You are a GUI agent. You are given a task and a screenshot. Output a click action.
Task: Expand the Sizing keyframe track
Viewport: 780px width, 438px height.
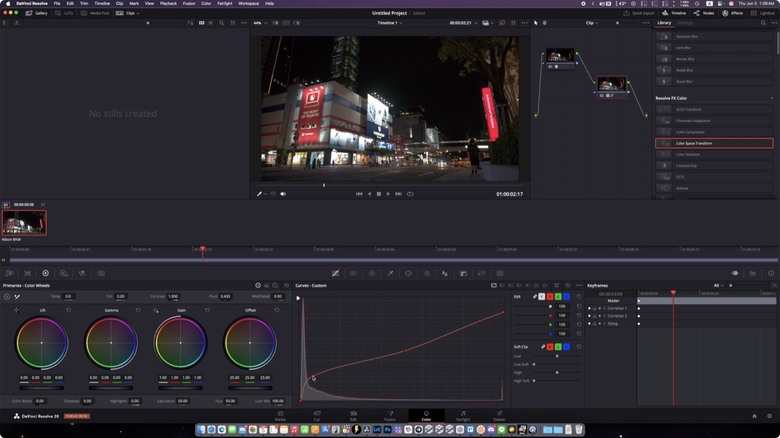point(605,324)
